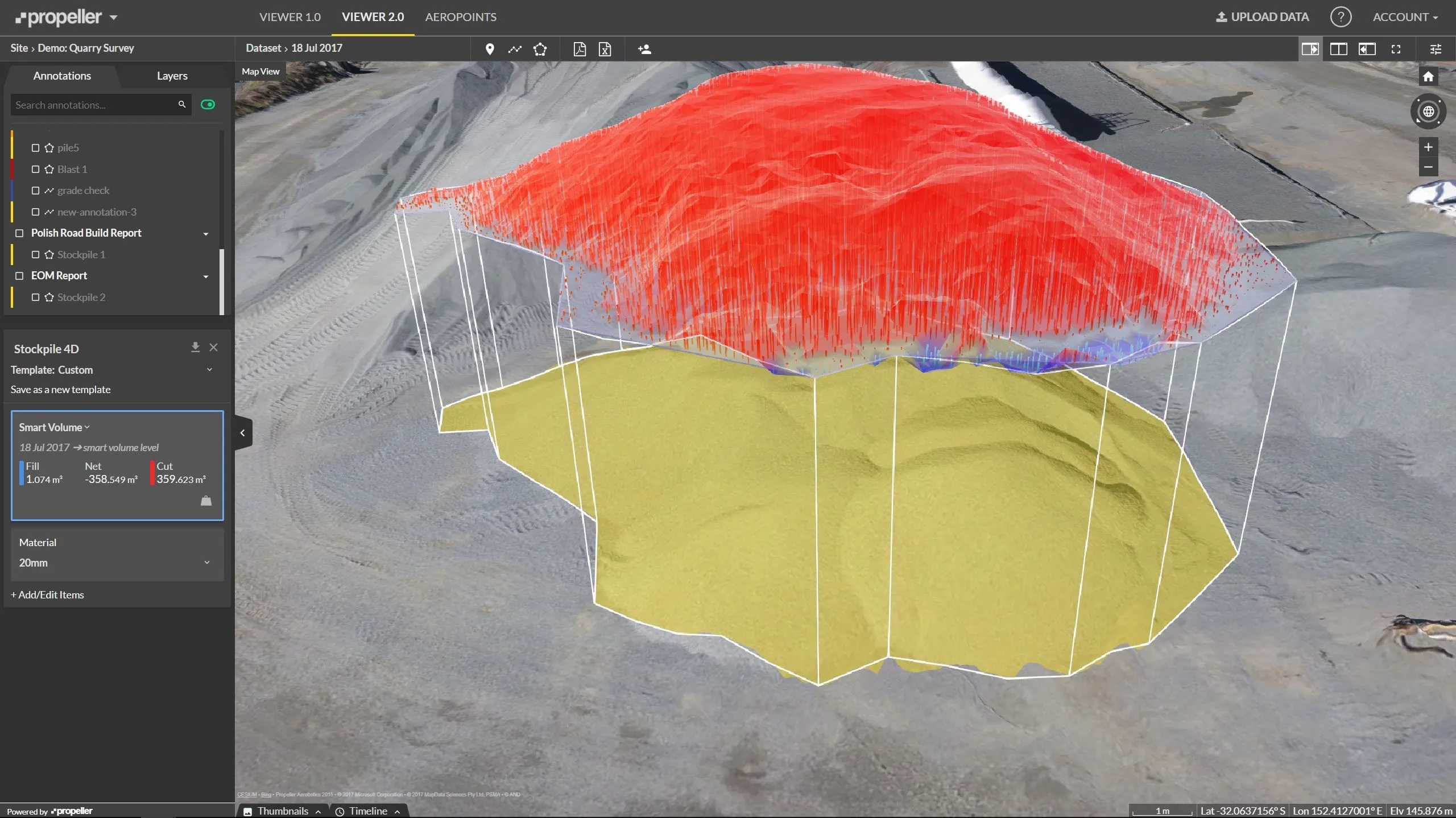
Task: Check the grade check annotation checkbox
Action: click(35, 191)
